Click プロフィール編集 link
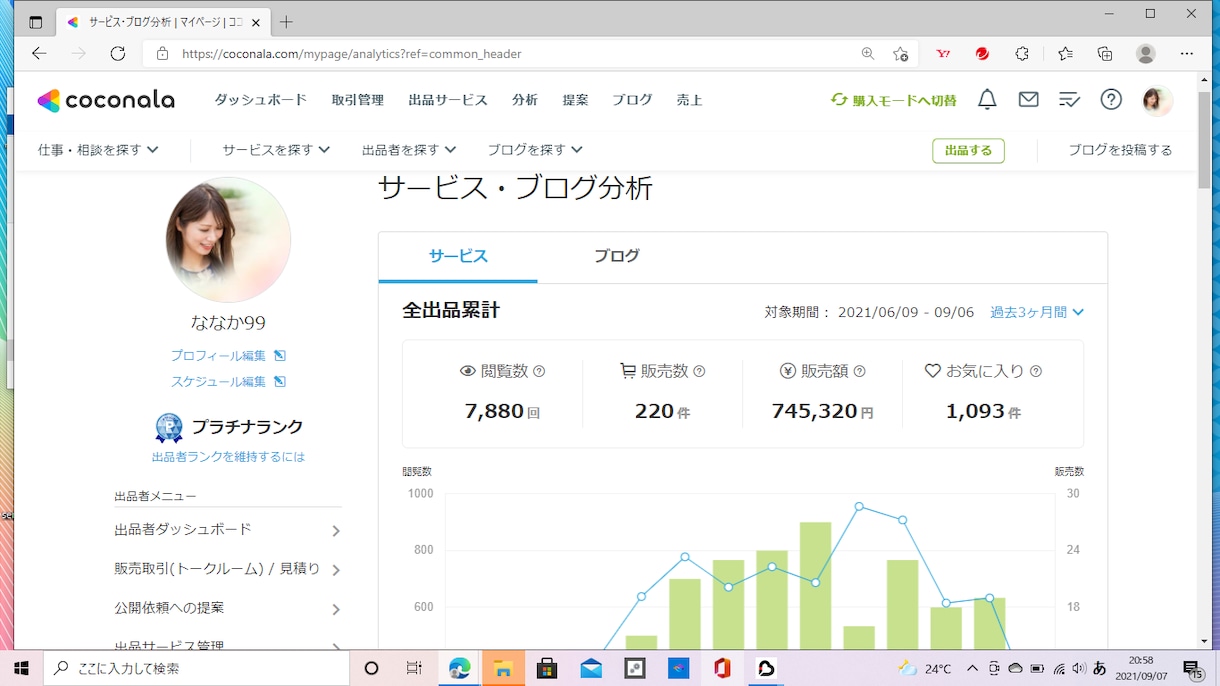 [x=228, y=356]
